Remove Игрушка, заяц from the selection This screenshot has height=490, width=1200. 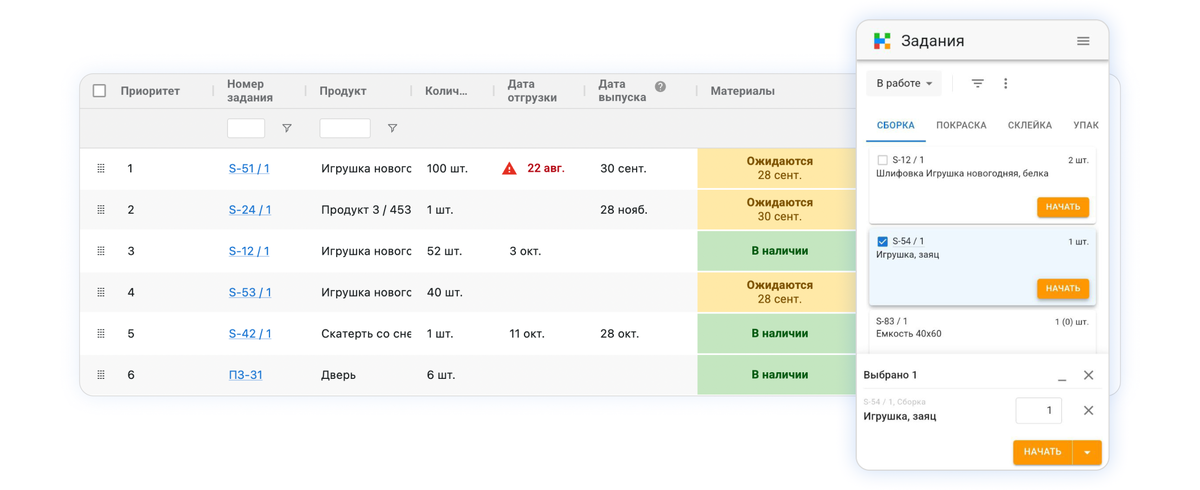(x=1089, y=410)
